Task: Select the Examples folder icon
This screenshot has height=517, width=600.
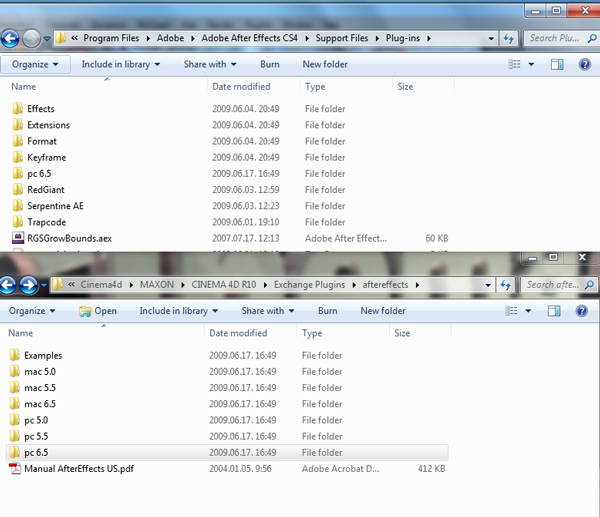Action: click(x=15, y=355)
